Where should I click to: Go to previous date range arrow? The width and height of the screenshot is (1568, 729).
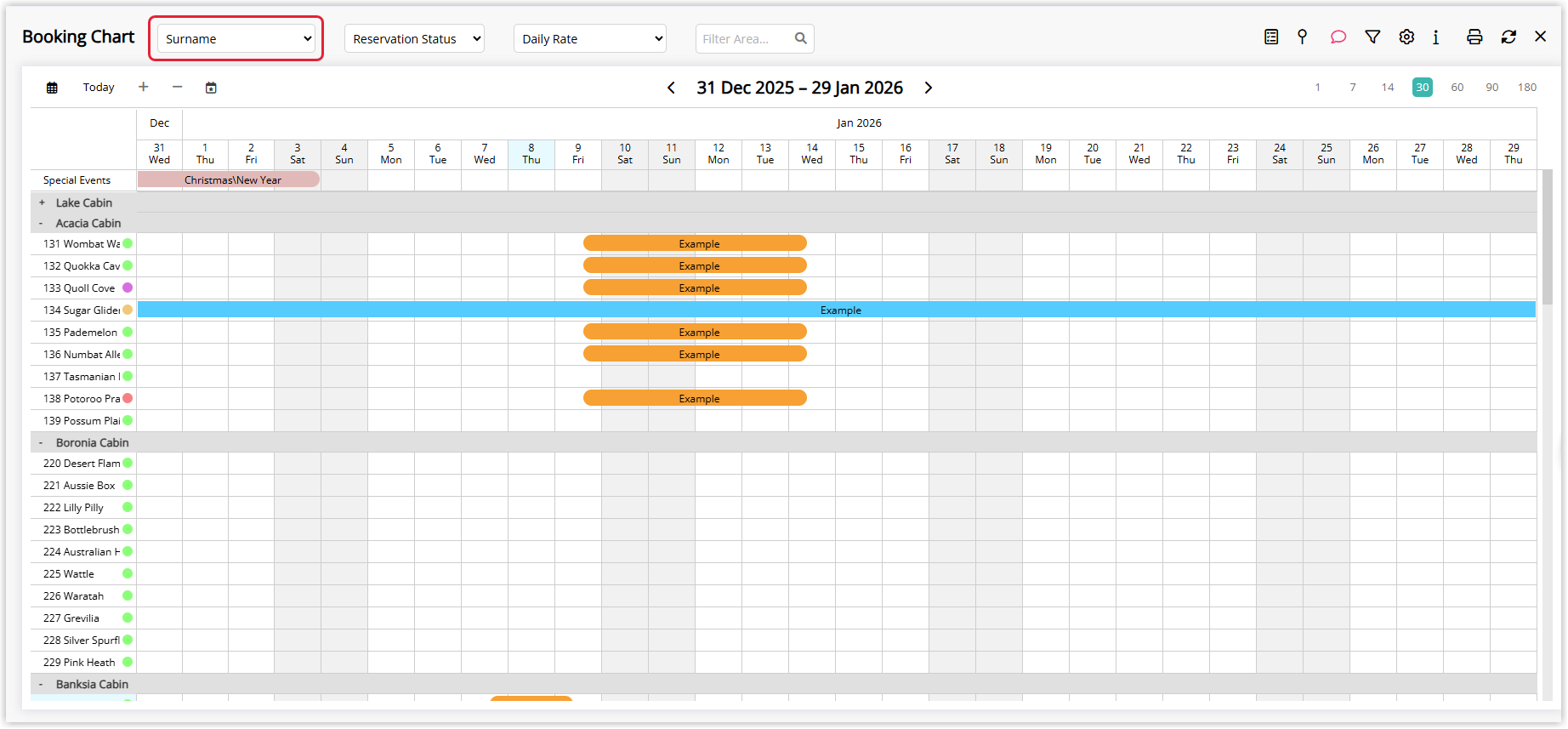coord(671,88)
